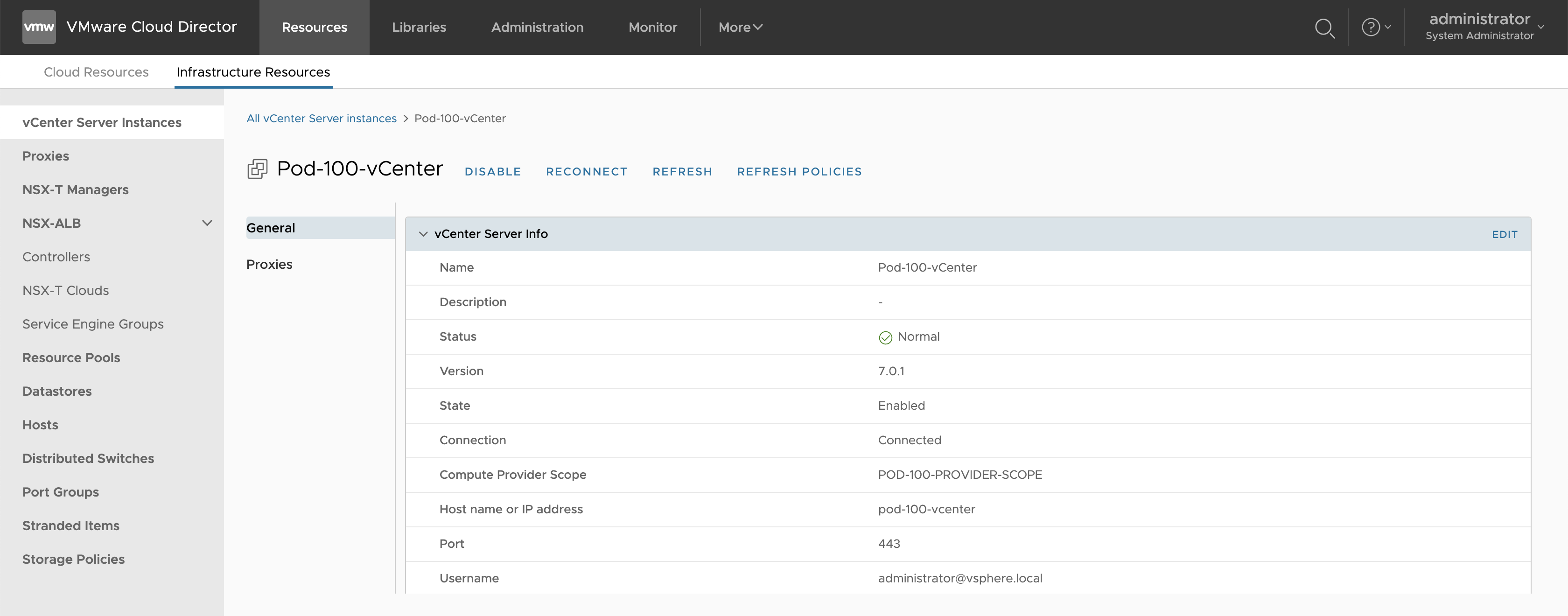Screen dimensions: 1568x616
Task: Select Proxies in the inner navigation
Action: (x=269, y=264)
